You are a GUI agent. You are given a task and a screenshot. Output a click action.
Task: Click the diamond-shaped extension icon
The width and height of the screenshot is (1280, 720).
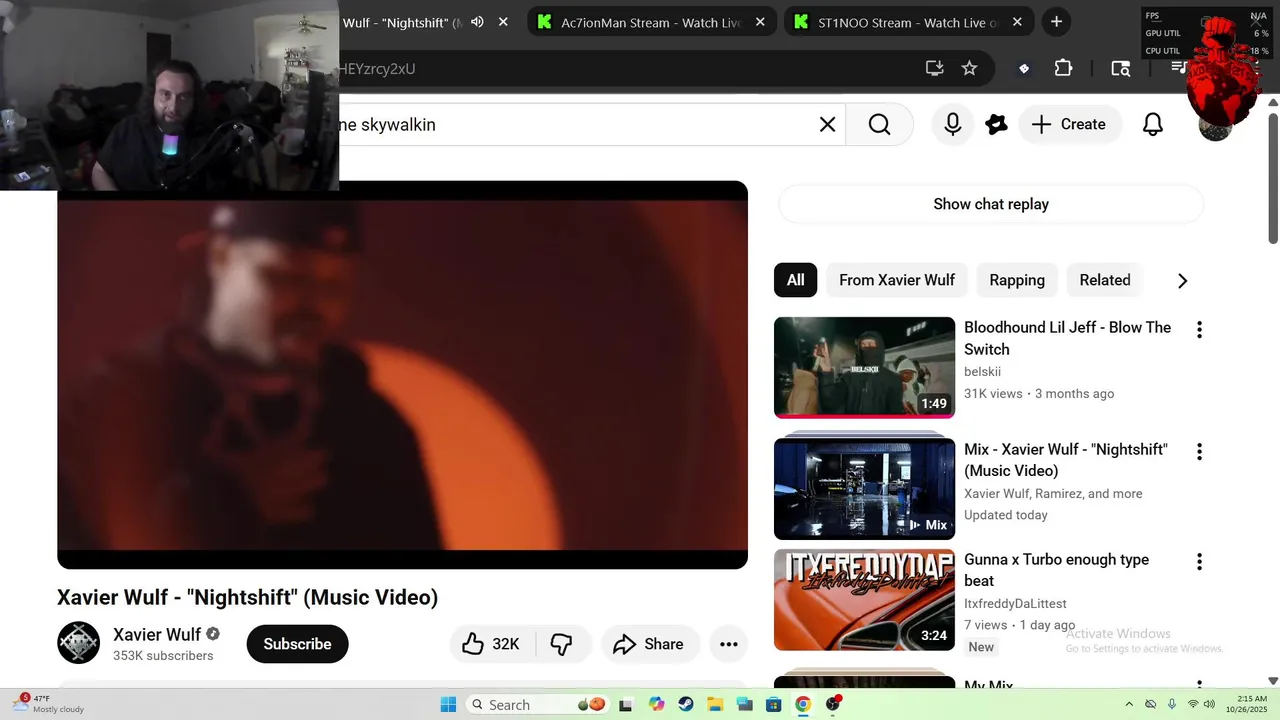pyautogui.click(x=1023, y=69)
